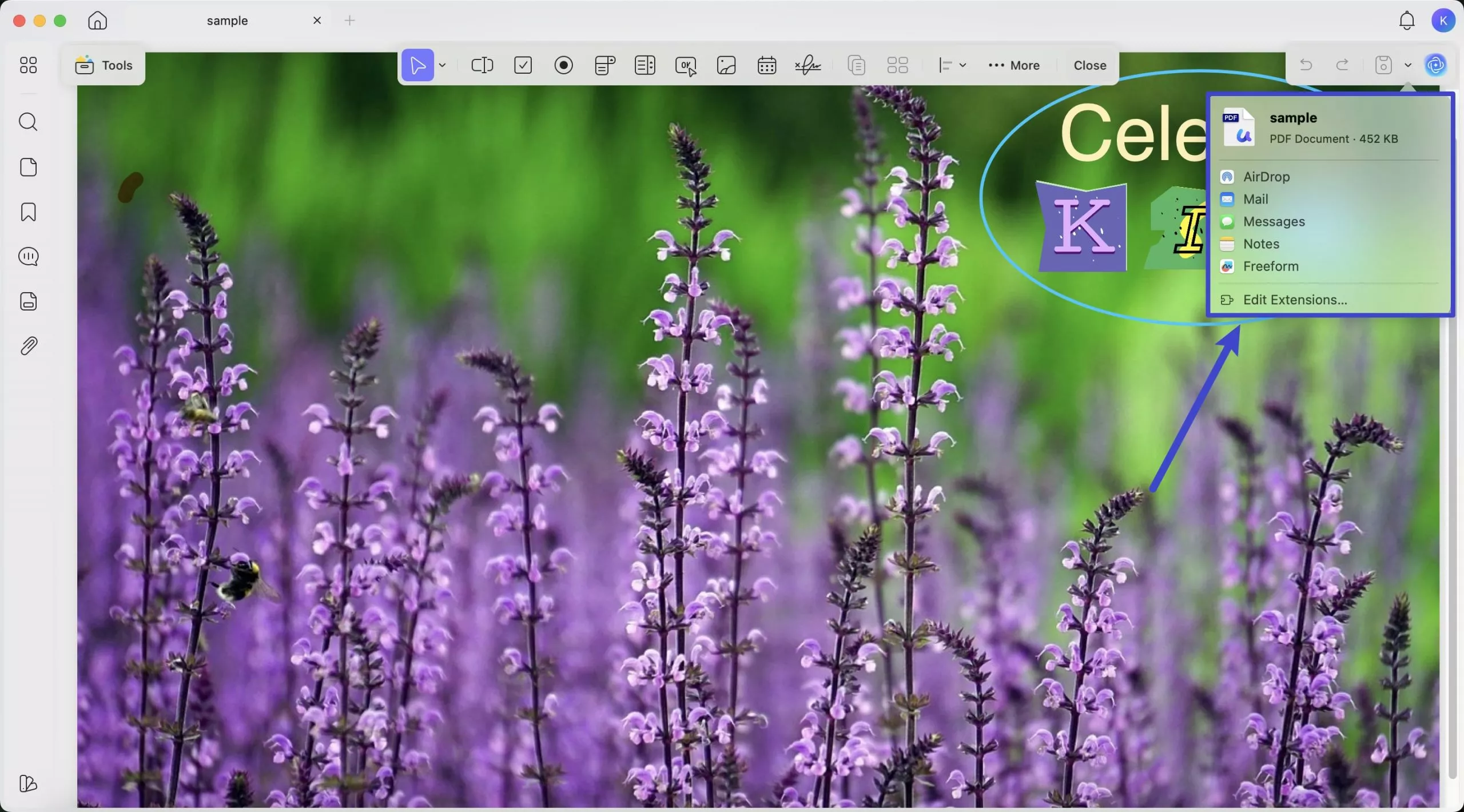Pick the radio button form tool
Viewport: 1464px width, 812px height.
pyautogui.click(x=563, y=65)
